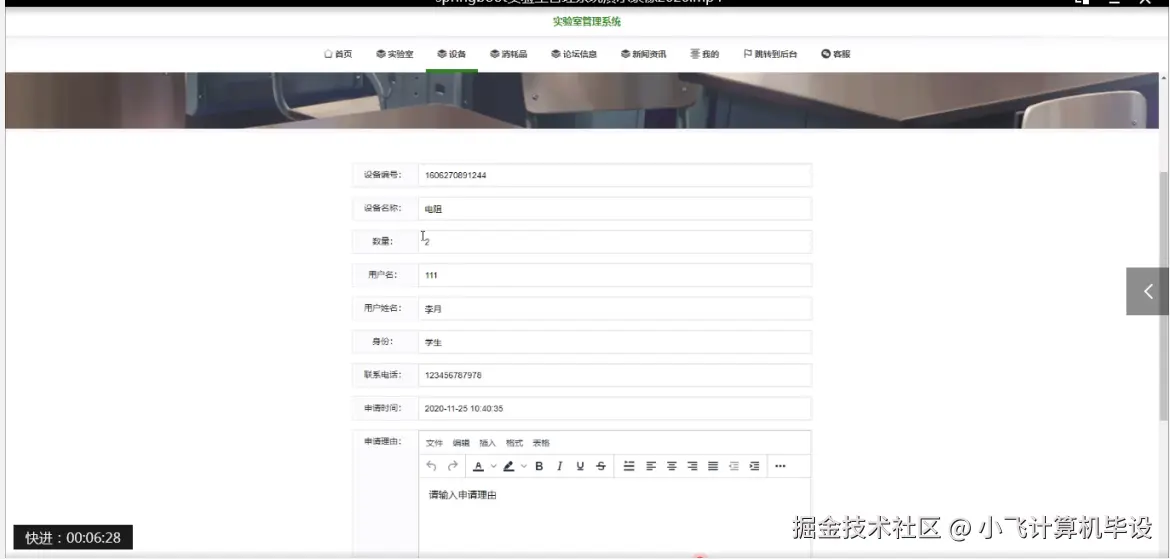Justify the text

coord(713,466)
